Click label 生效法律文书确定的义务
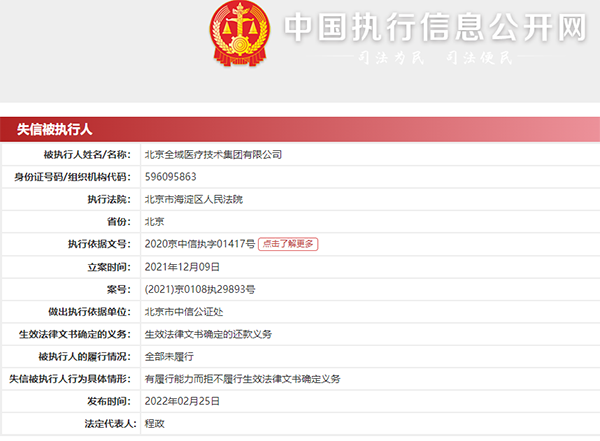This screenshot has height=441, width=600. click(x=75, y=334)
